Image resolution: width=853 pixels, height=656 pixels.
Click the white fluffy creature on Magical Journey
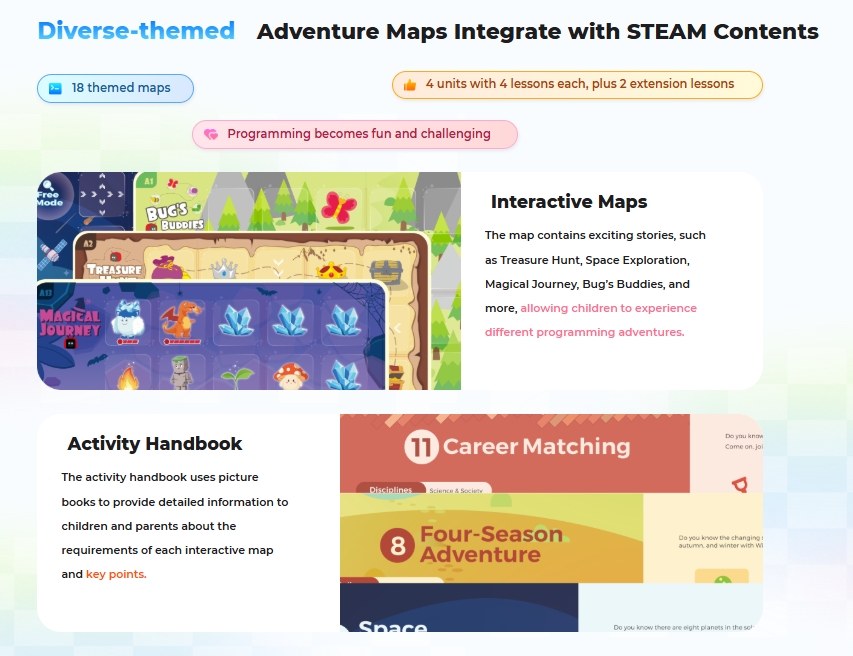[128, 320]
